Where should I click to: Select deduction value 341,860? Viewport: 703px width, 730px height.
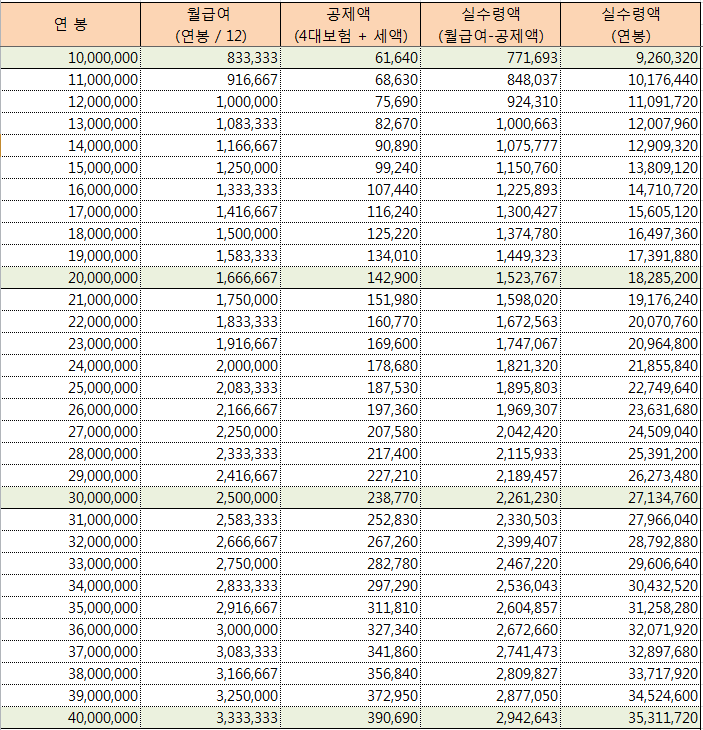351,652
